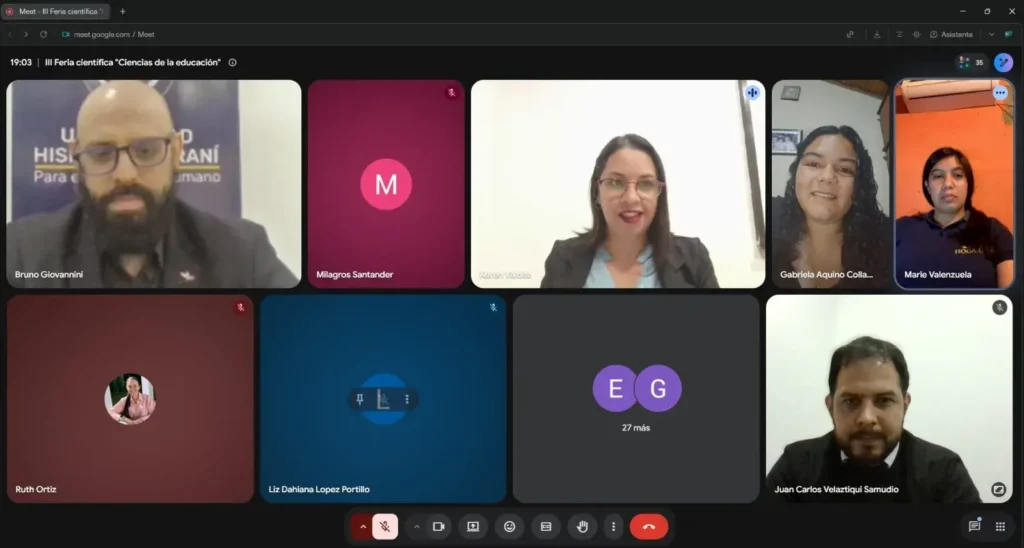Go forward in the browser
Viewport: 1024px width, 548px height.
tap(26, 35)
